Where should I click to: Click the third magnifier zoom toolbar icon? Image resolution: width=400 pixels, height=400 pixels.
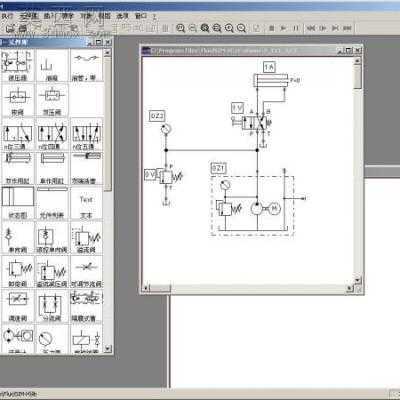pos(205,28)
